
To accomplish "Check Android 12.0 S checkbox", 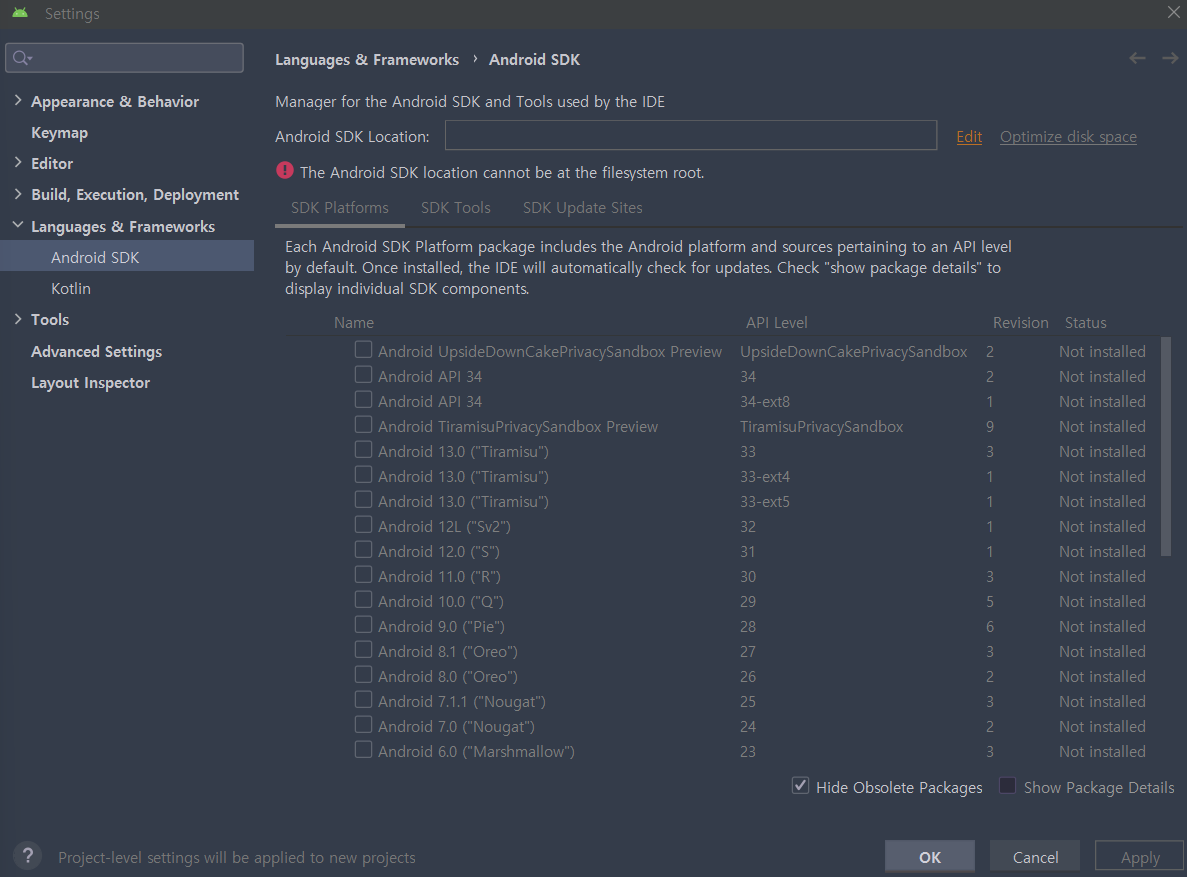I will pyautogui.click(x=363, y=550).
